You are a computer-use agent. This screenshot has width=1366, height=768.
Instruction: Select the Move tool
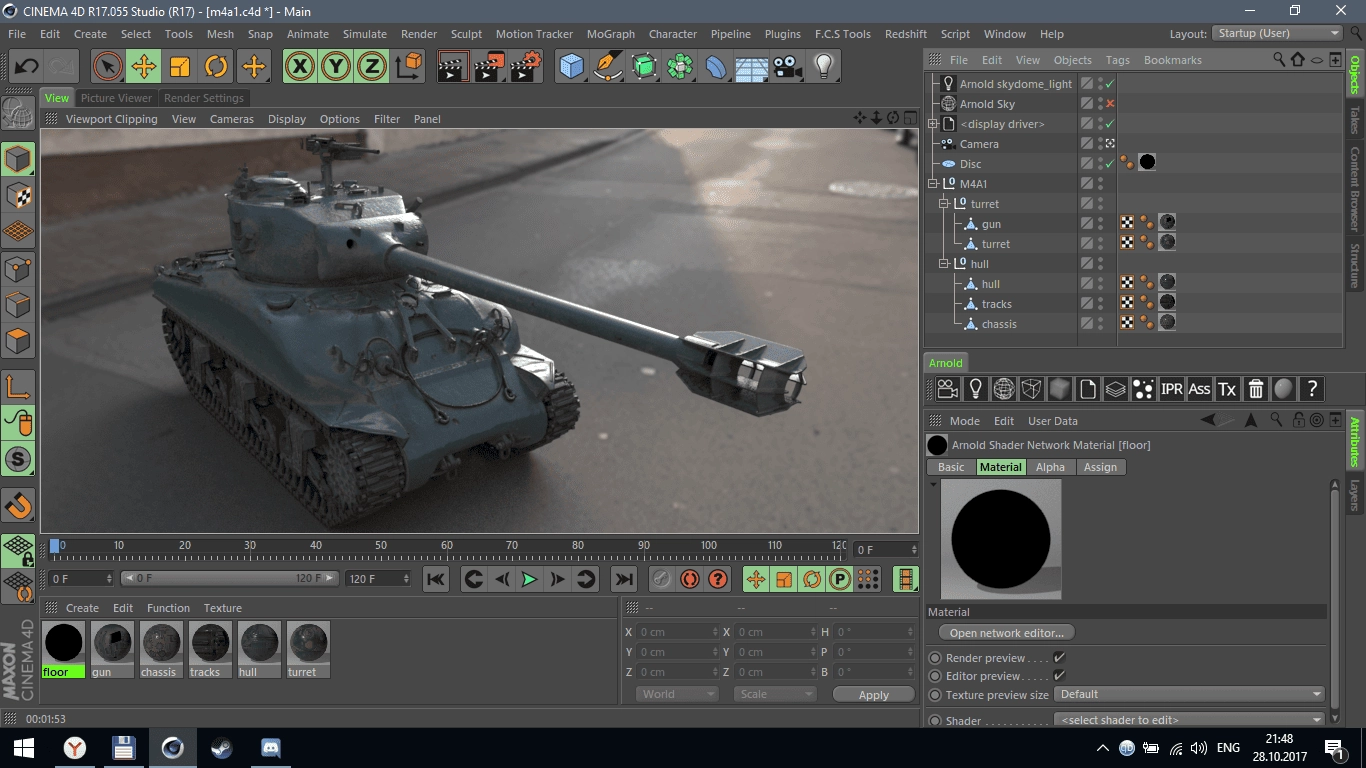point(144,67)
